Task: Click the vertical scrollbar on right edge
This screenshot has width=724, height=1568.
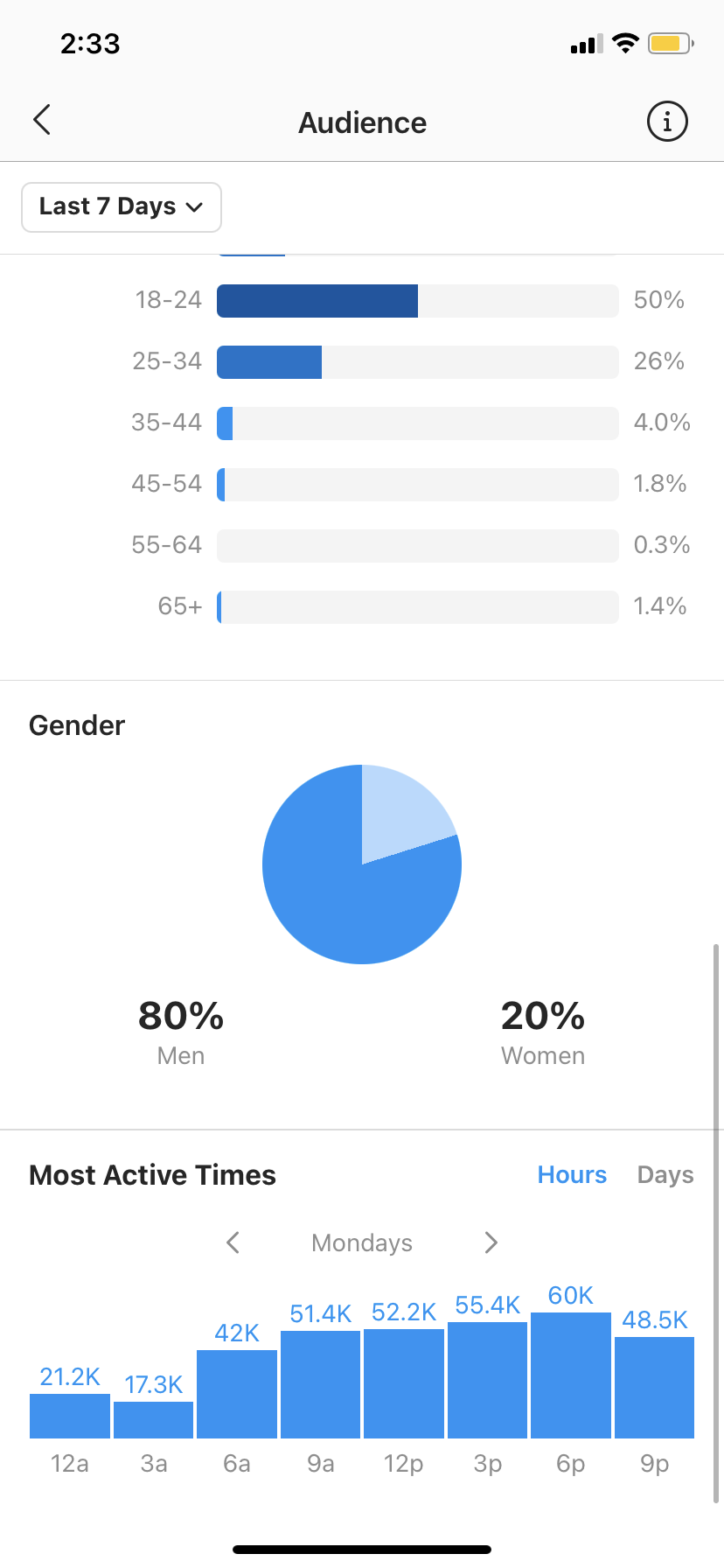Action: 716,1221
